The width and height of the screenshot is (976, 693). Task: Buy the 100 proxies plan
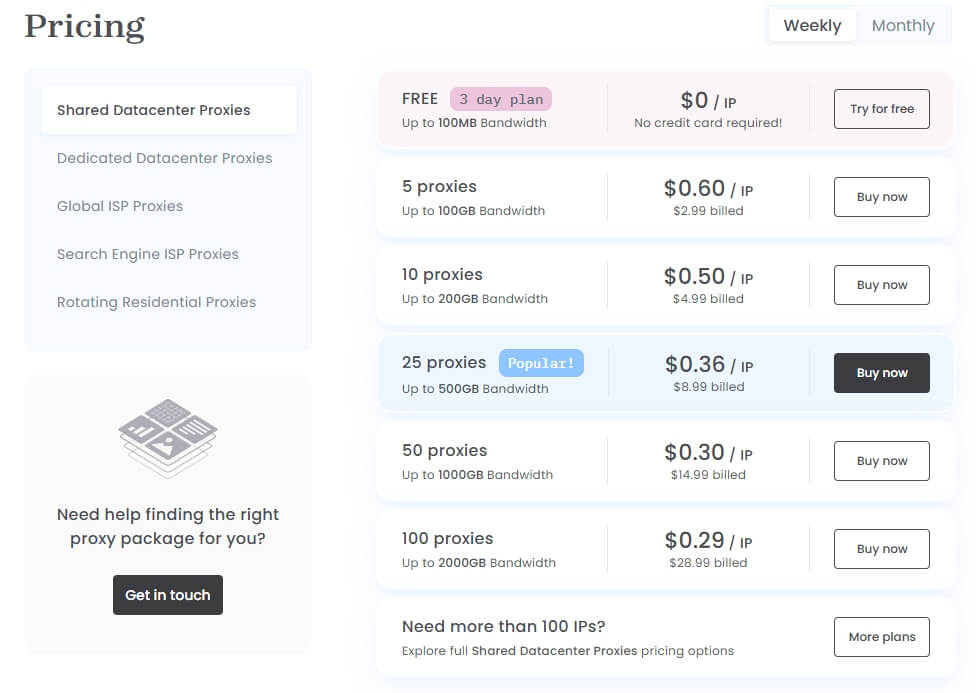(882, 549)
